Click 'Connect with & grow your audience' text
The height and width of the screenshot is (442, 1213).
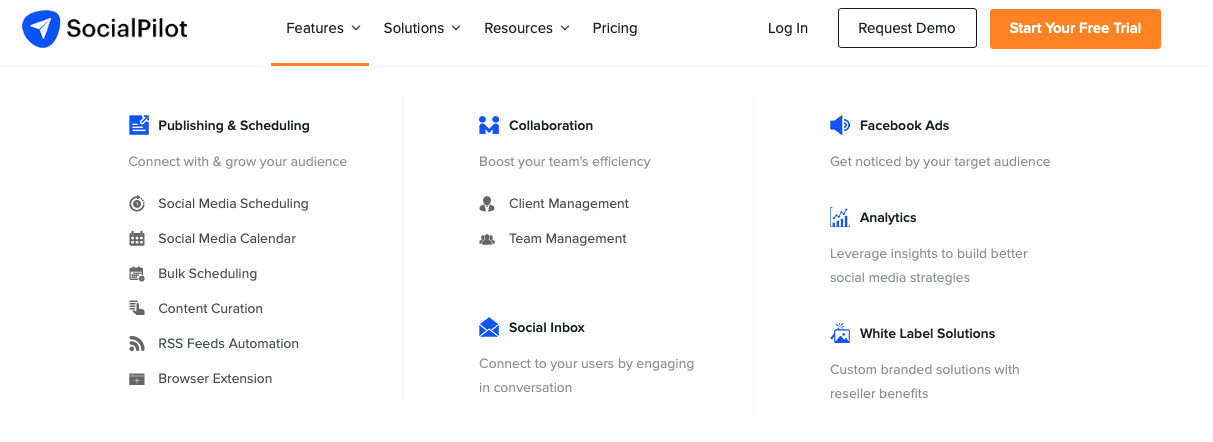pyautogui.click(x=238, y=161)
